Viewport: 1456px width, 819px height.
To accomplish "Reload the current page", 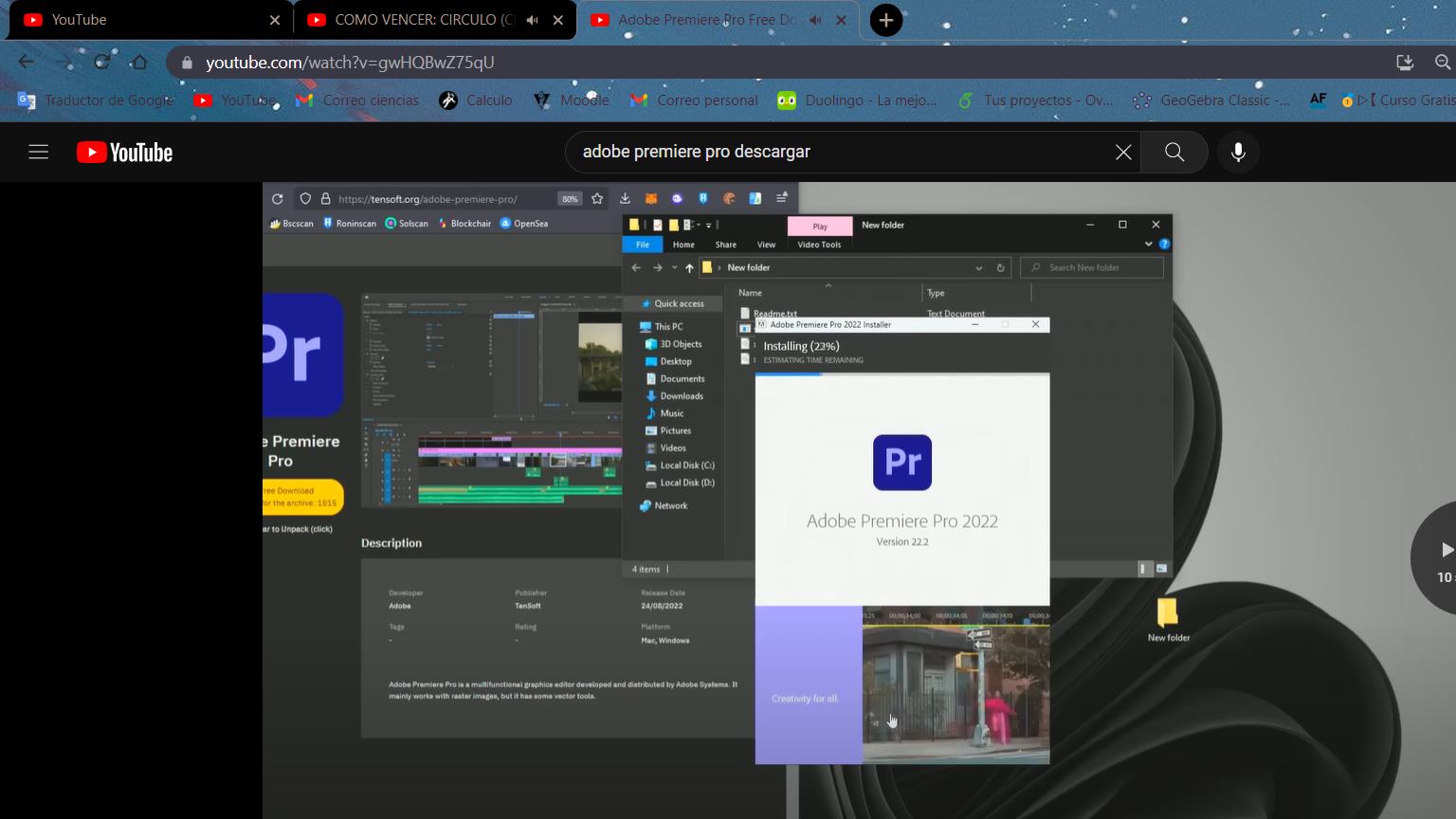I will (x=101, y=63).
